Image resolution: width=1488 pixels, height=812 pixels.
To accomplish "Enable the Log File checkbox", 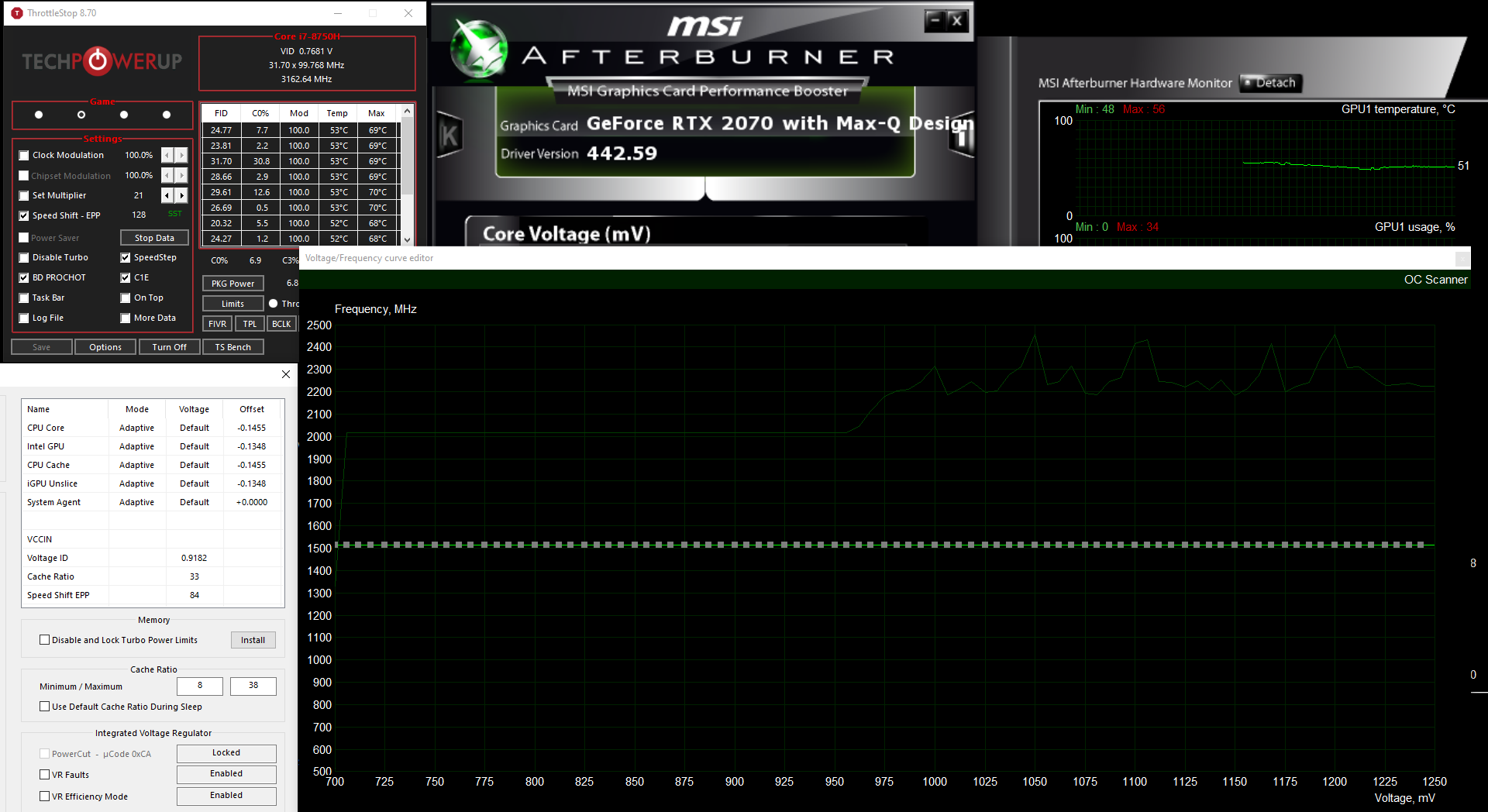I will pyautogui.click(x=24, y=318).
